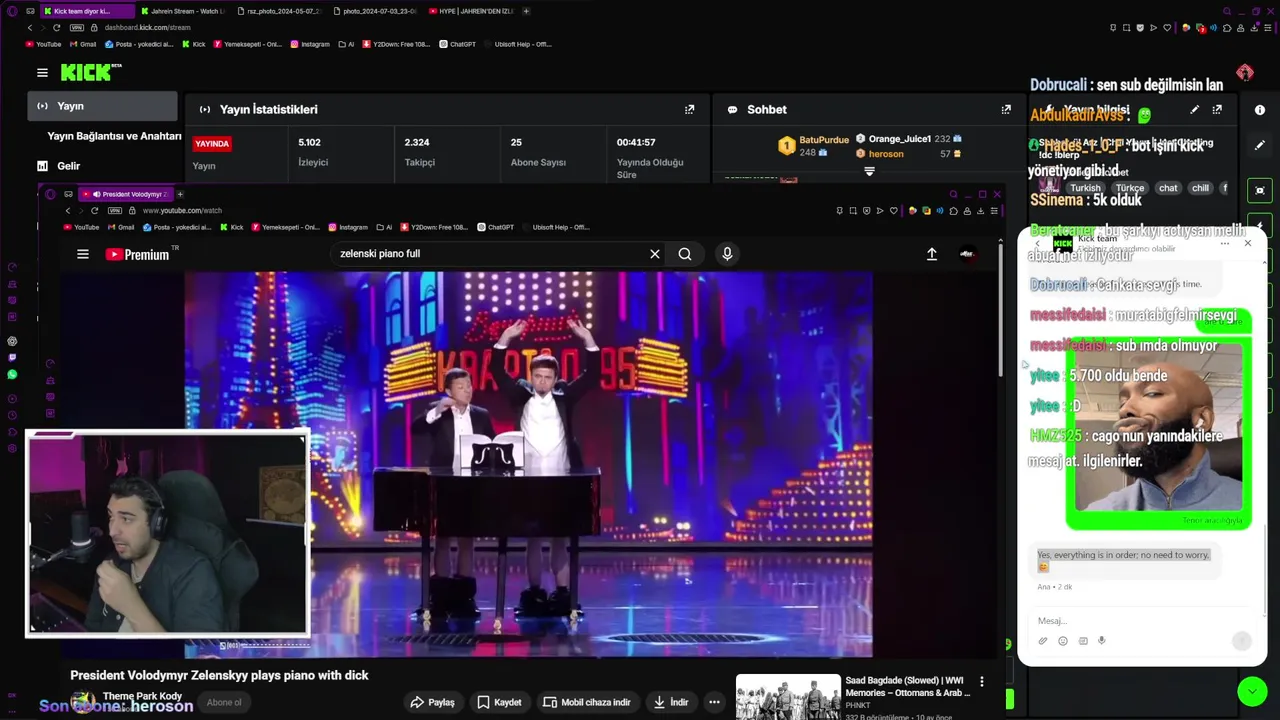Image resolution: width=1280 pixels, height=720 pixels.
Task: Click the Abone ol subscribe button
Action: 224,702
